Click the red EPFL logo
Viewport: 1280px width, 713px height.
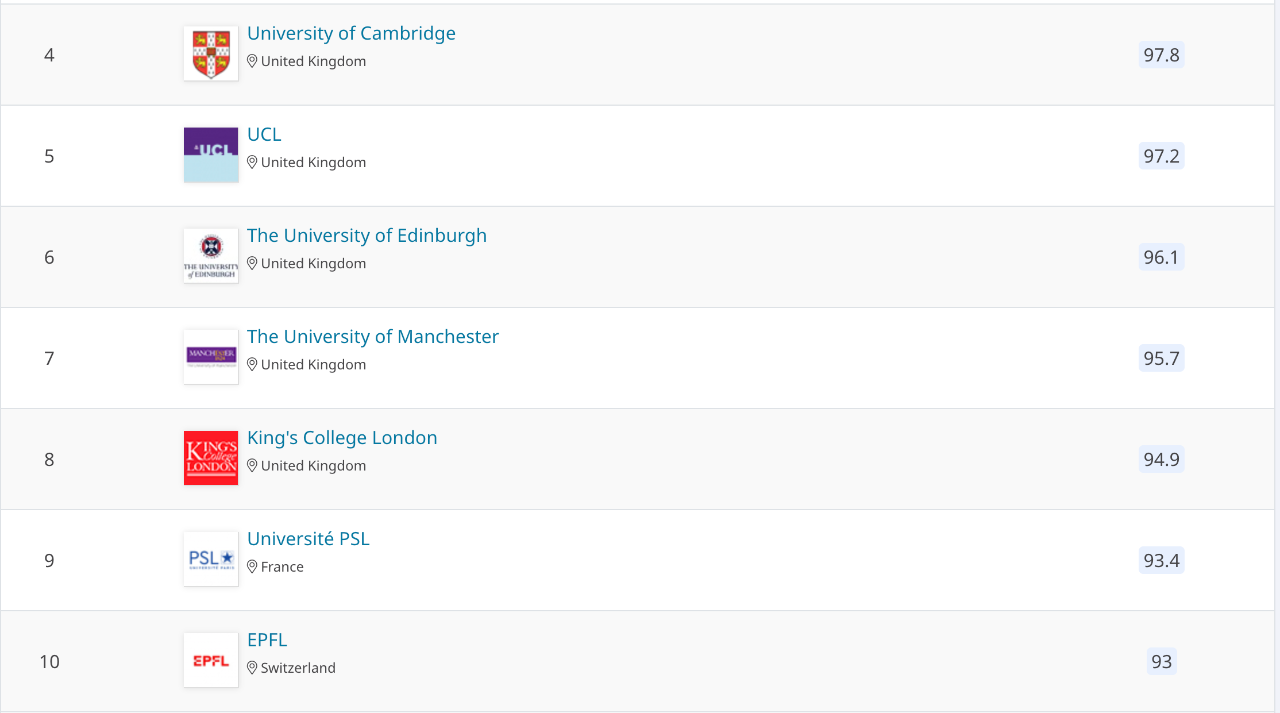point(211,660)
